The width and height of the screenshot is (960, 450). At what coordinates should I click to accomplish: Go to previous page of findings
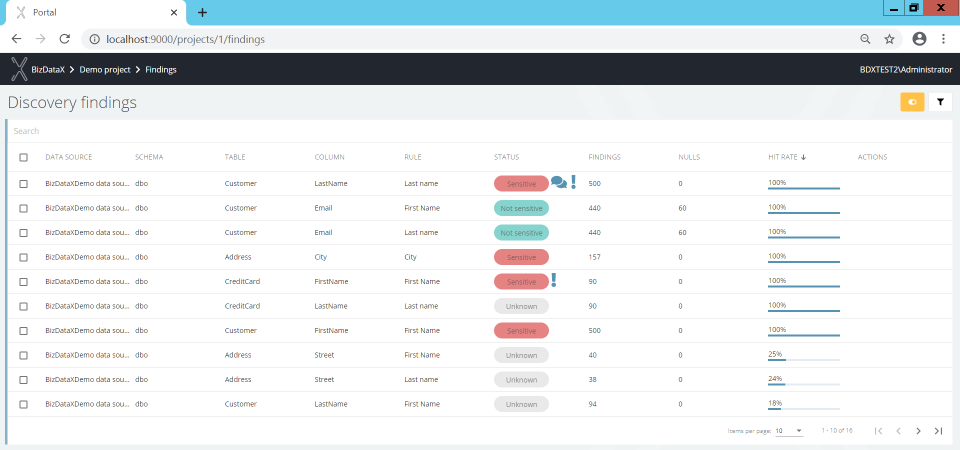pos(898,431)
